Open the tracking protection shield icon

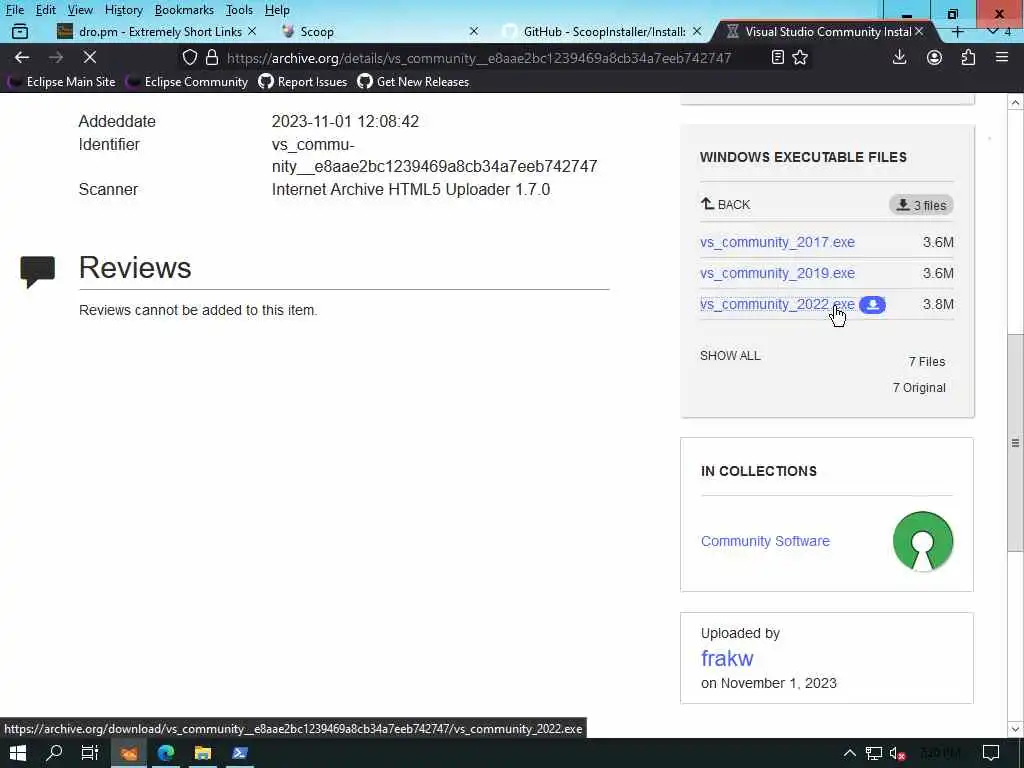click(x=189, y=57)
